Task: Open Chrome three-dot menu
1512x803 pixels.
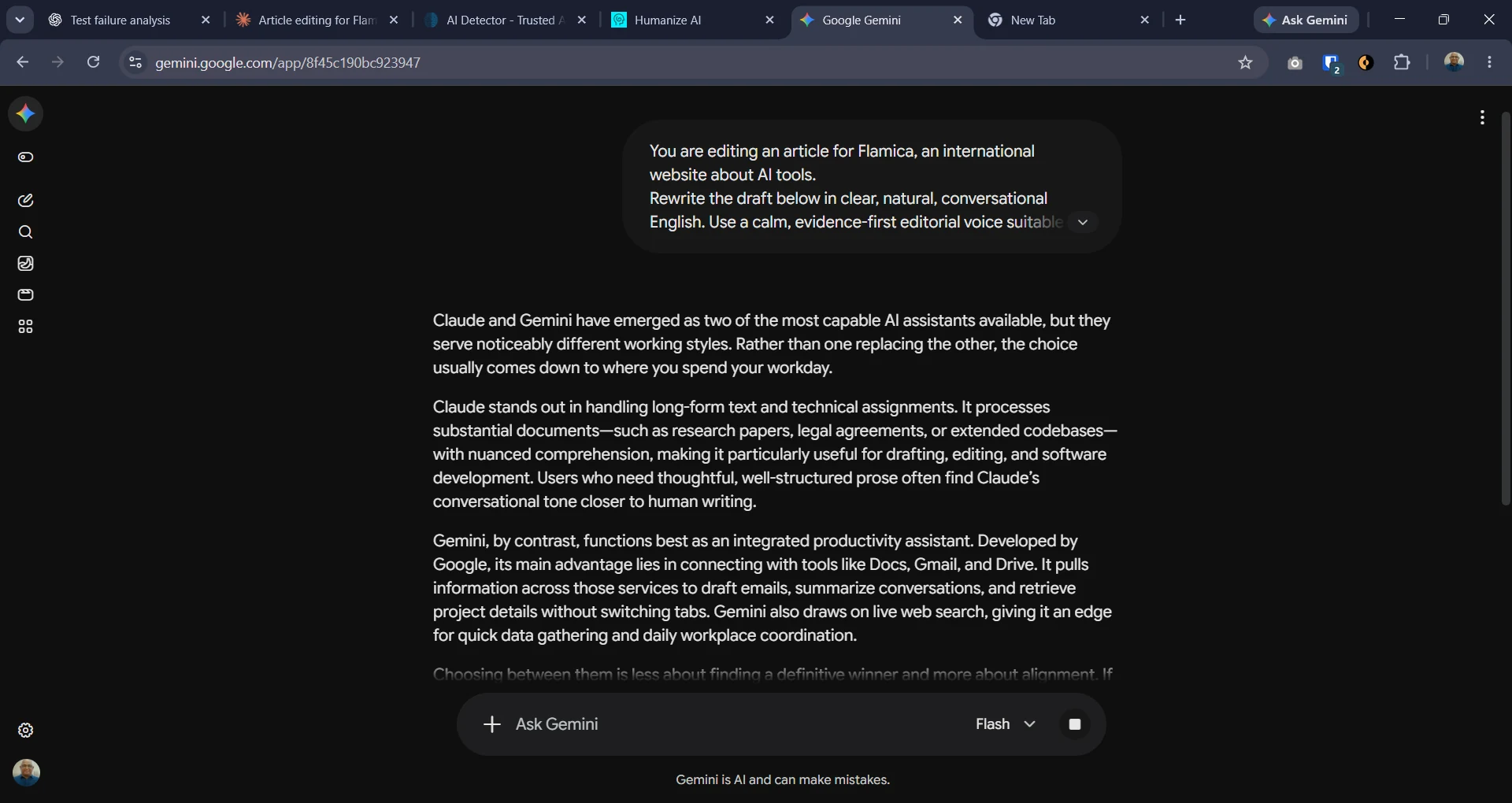Action: coord(1489,62)
